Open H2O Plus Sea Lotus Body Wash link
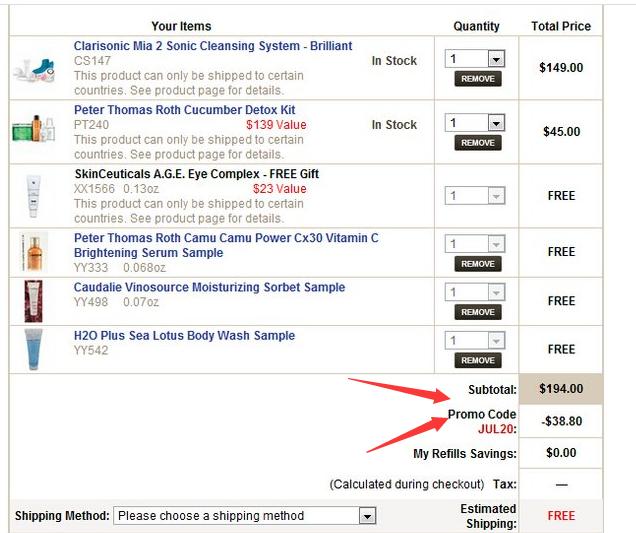Image resolution: width=636 pixels, height=533 pixels. click(x=184, y=335)
